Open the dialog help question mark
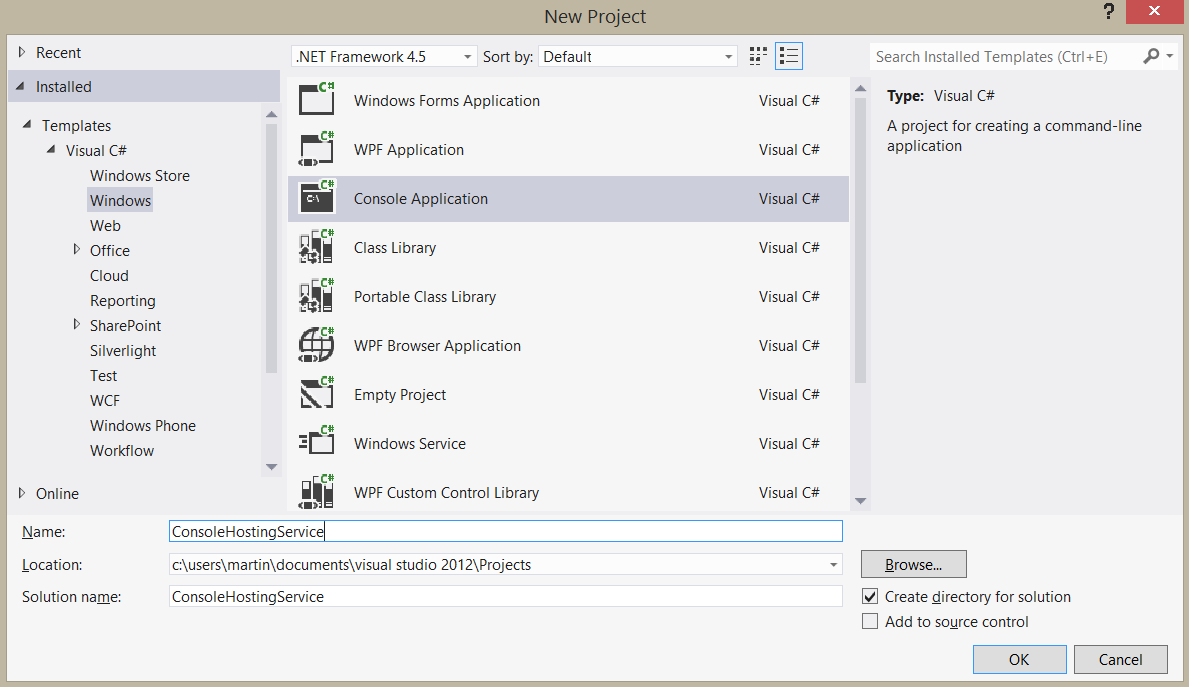This screenshot has height=687, width=1189. (1109, 11)
